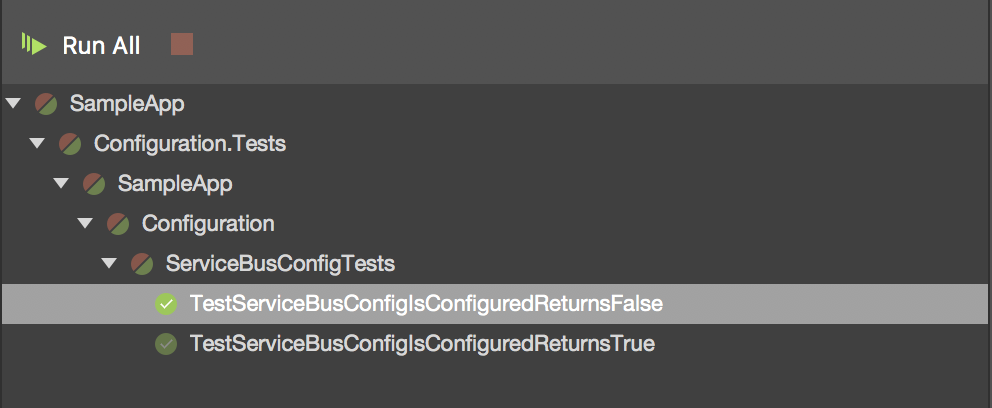Select the Configuration namespace label
This screenshot has height=408, width=992.
(208, 223)
